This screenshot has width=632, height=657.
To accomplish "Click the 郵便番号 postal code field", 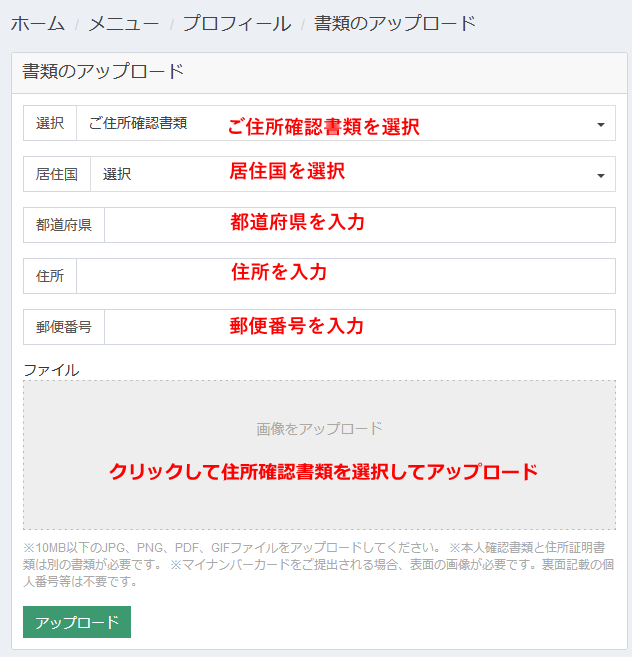I will point(360,327).
